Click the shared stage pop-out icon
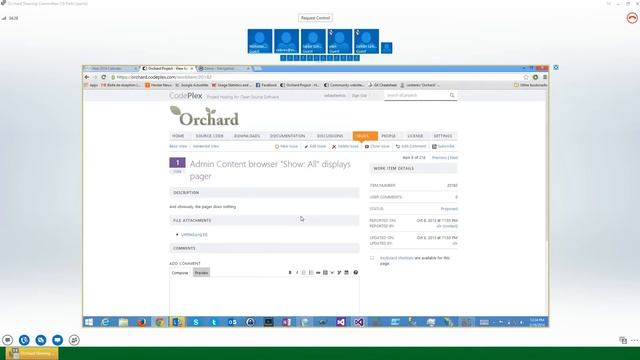Image resolution: width=640 pixels, height=360 pixels. click(556, 67)
